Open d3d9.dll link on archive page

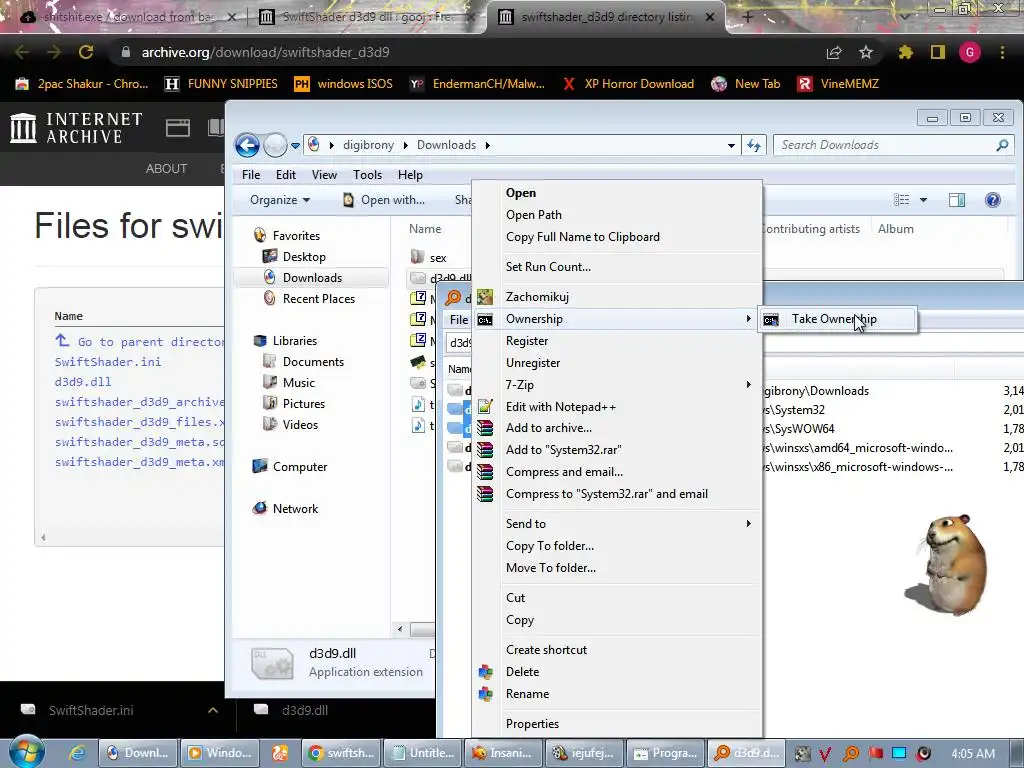click(83, 382)
